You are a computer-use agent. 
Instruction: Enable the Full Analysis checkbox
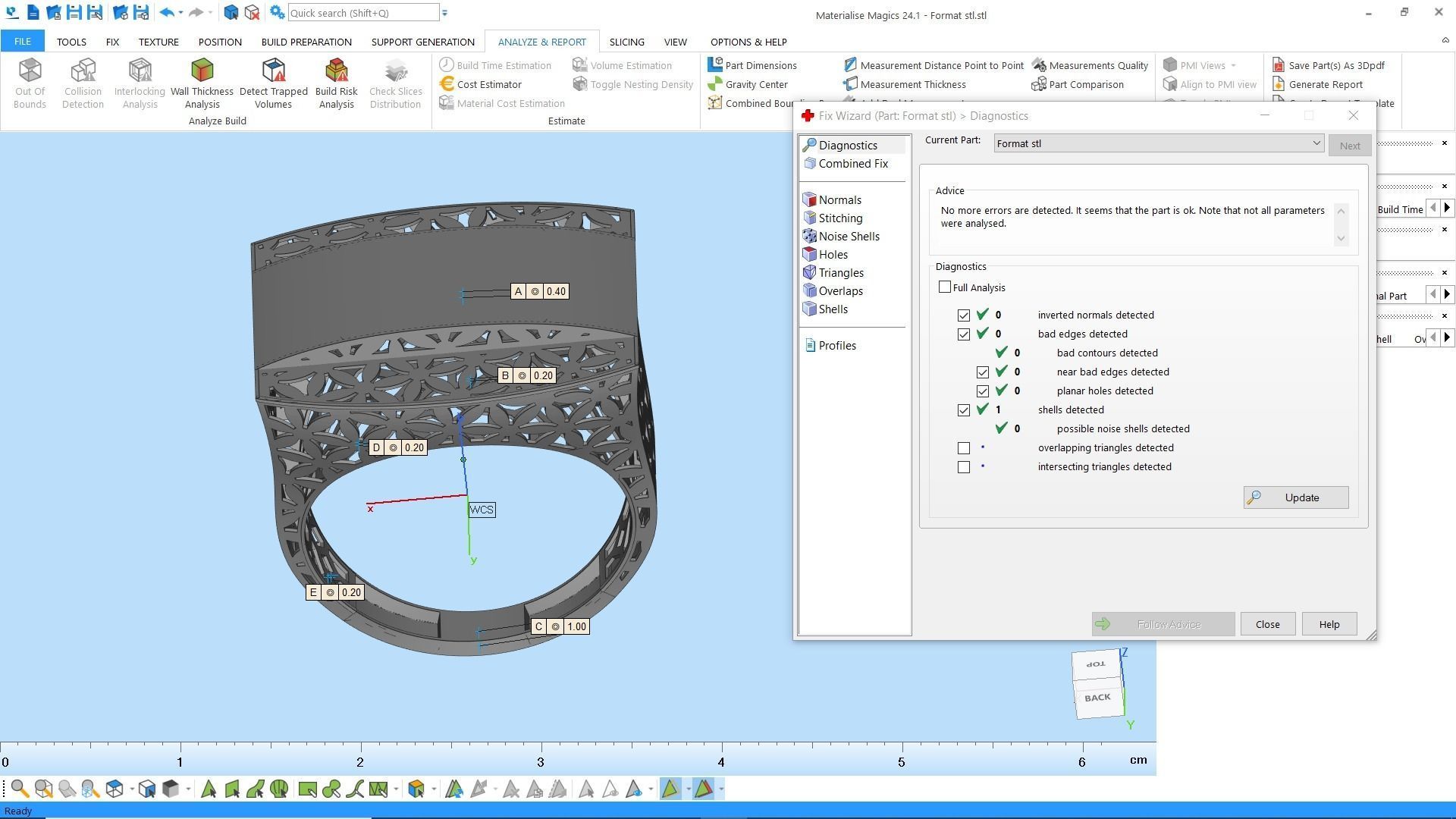945,287
